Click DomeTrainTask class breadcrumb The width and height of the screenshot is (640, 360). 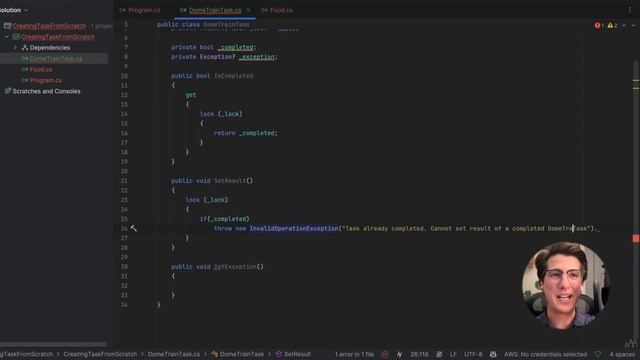coord(238,354)
